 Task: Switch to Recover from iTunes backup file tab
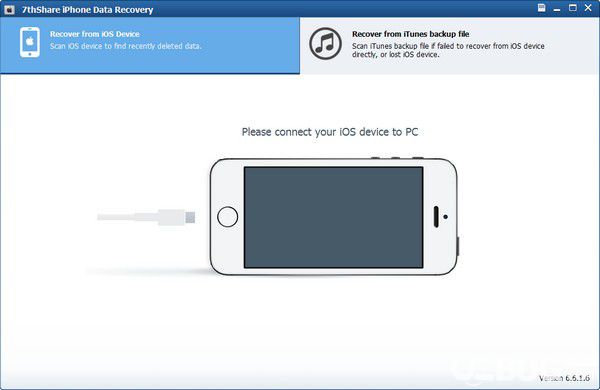coord(450,45)
